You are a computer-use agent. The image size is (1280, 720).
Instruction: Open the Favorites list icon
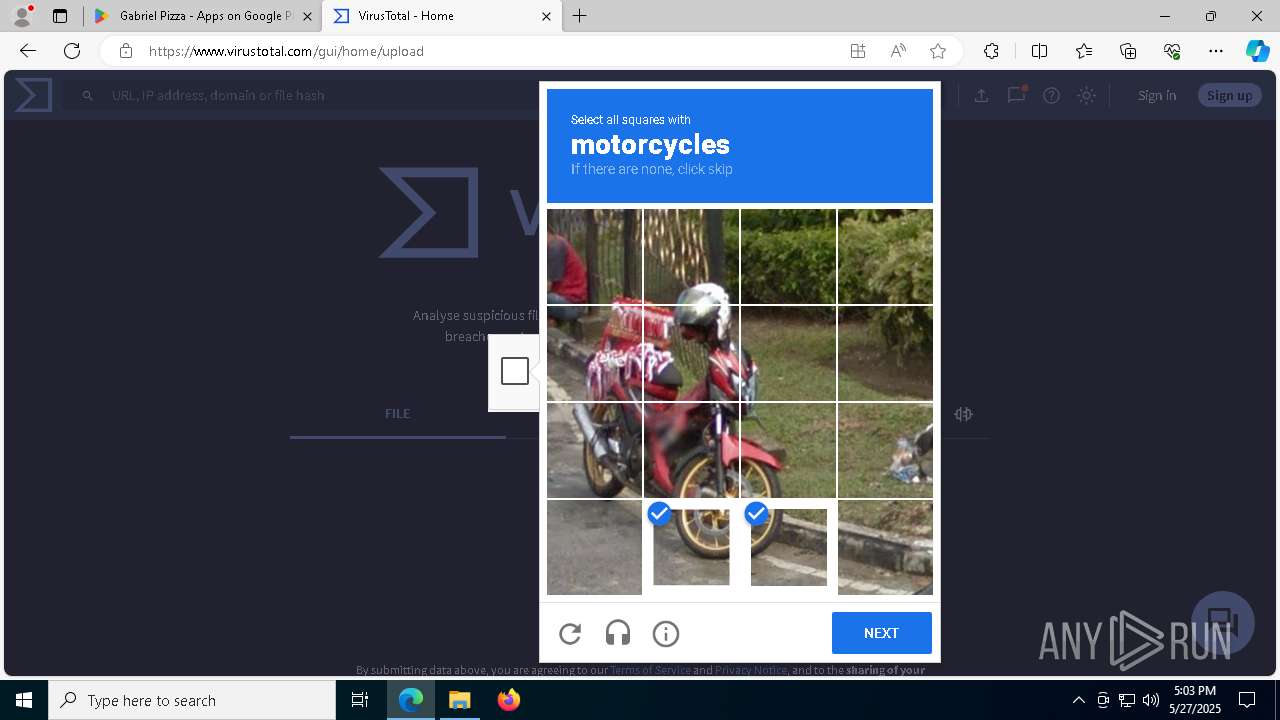point(1084,51)
